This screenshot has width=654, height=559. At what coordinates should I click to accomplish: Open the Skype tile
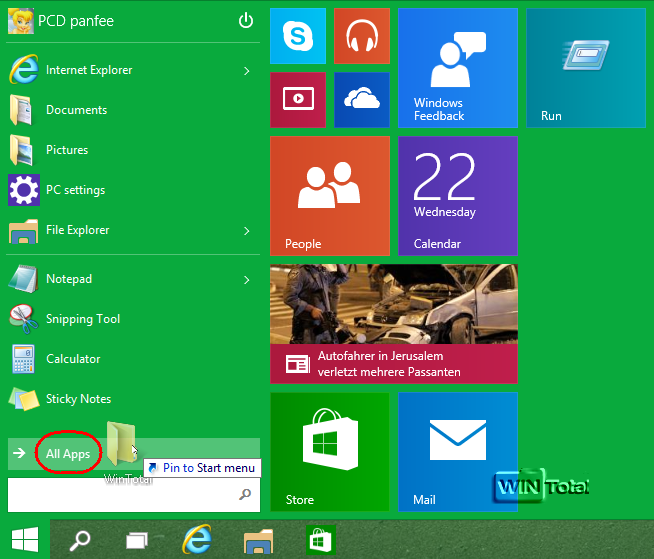click(297, 36)
